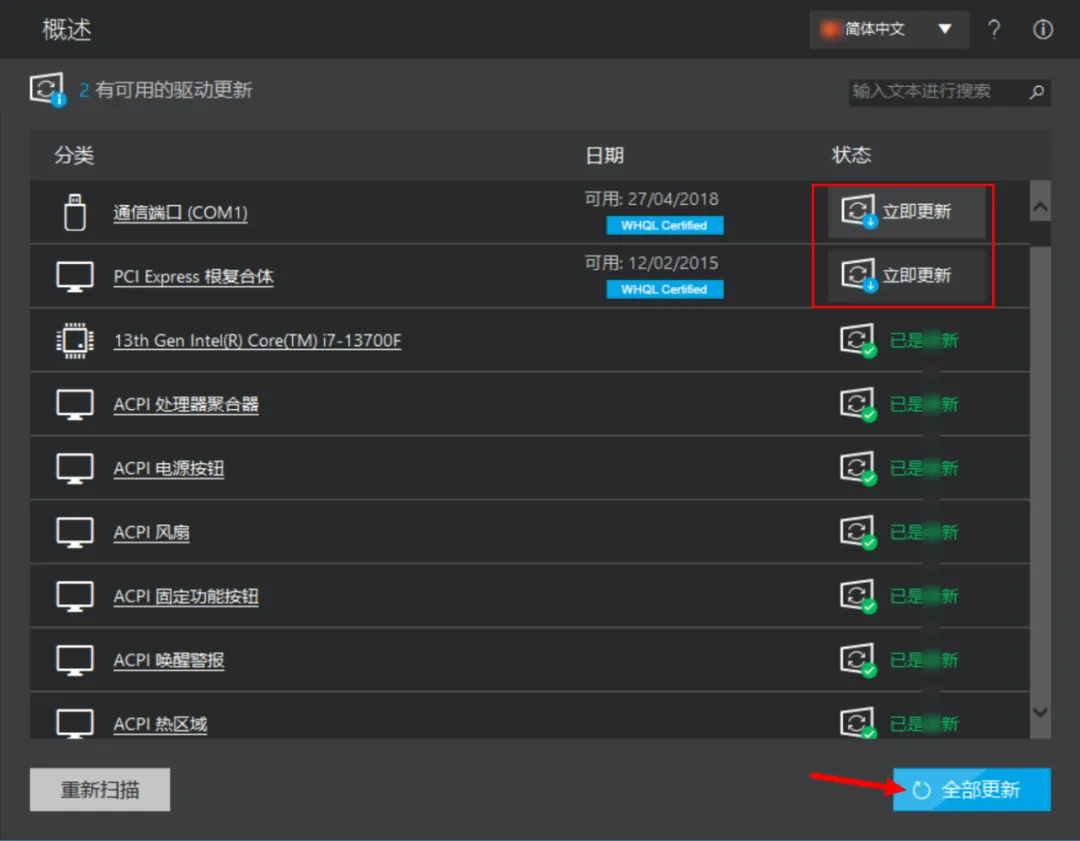Click the WHQL Certified badge for PCI Express
Viewport: 1080px width, 841px height.
[665, 289]
